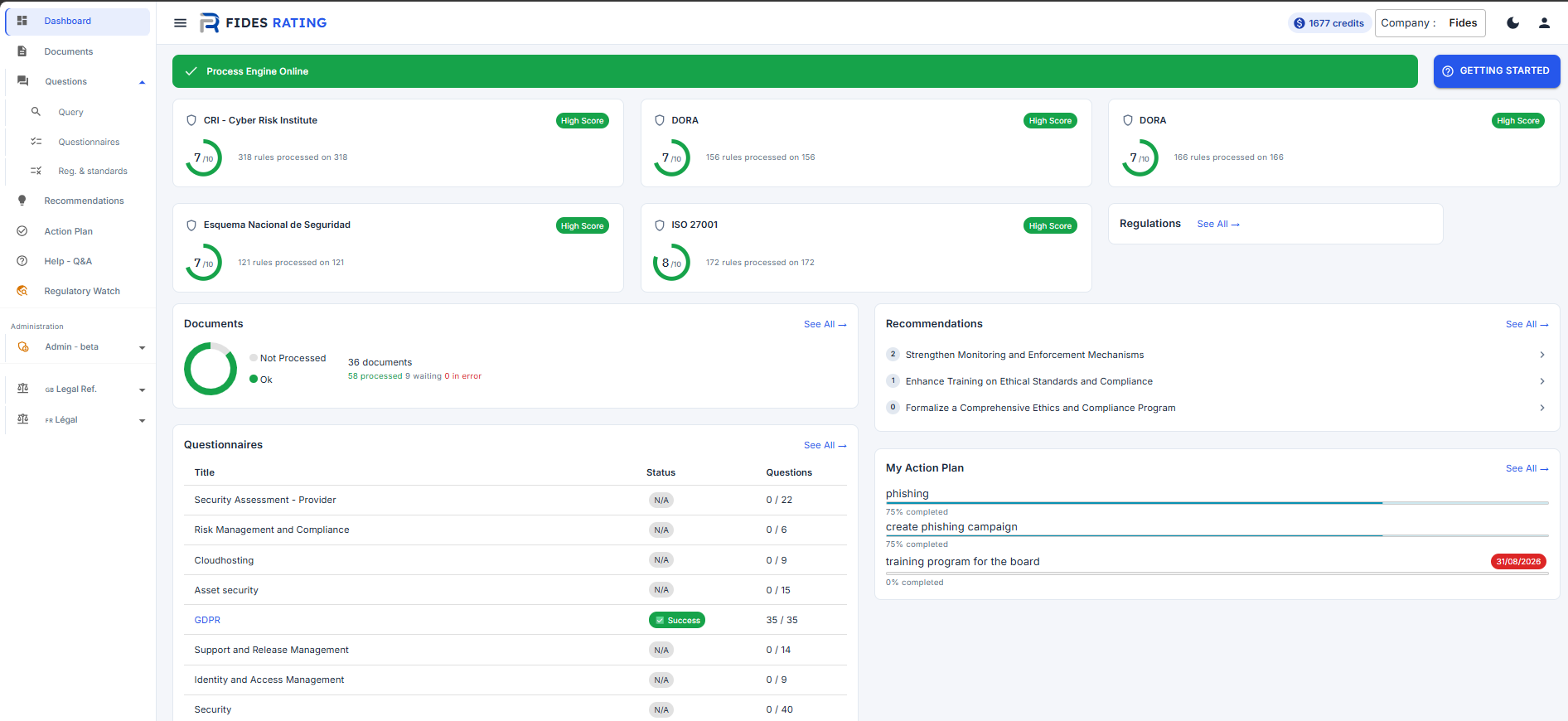Click the Recommendations lightbulb icon
Screen dimensions: 1568x721
(22, 201)
